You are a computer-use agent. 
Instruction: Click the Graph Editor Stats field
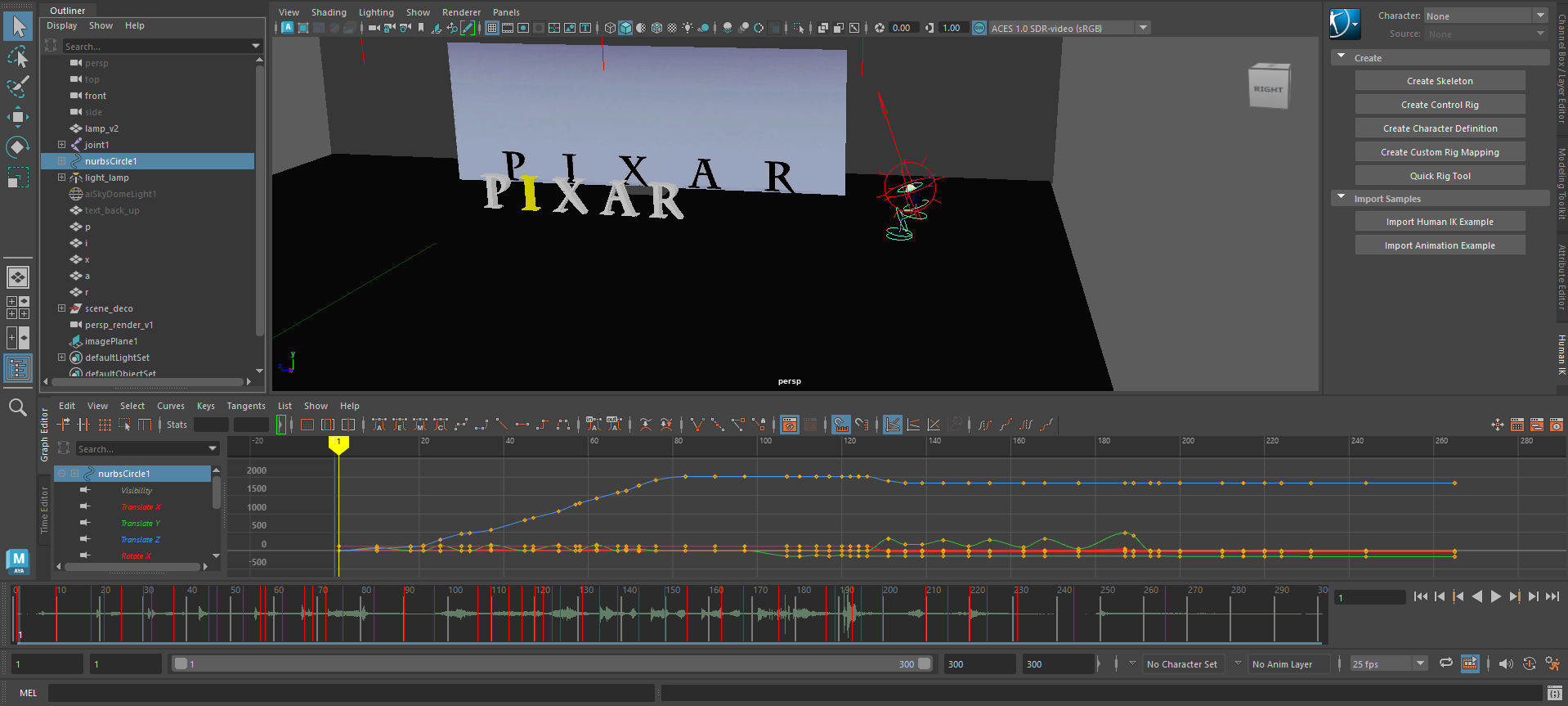tap(211, 425)
